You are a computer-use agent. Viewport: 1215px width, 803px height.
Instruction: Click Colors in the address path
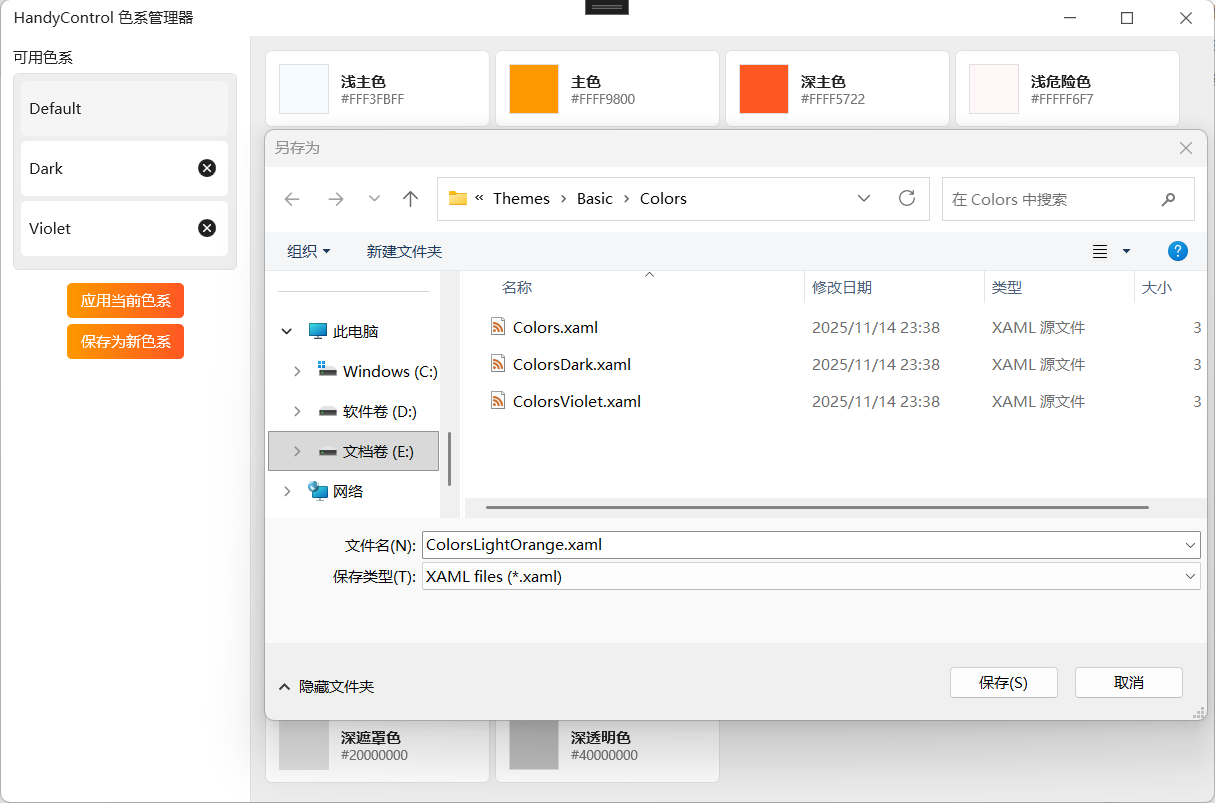click(x=663, y=198)
